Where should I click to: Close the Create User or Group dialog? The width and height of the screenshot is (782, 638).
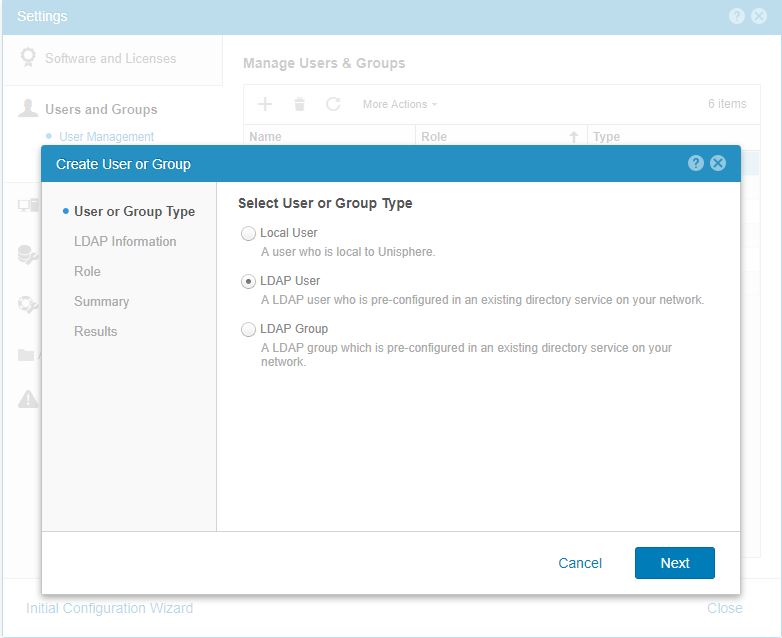[718, 163]
